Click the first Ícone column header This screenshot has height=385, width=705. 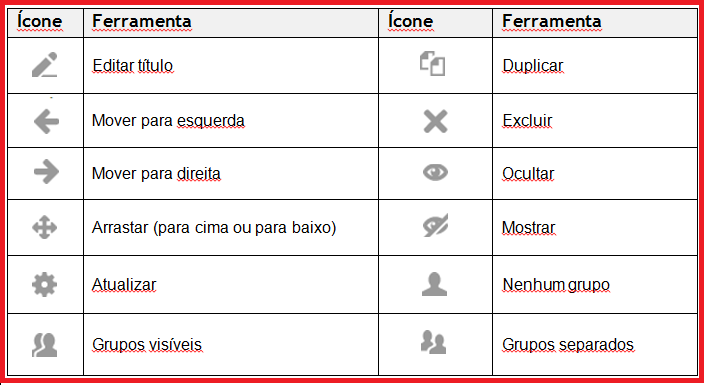click(x=40, y=21)
